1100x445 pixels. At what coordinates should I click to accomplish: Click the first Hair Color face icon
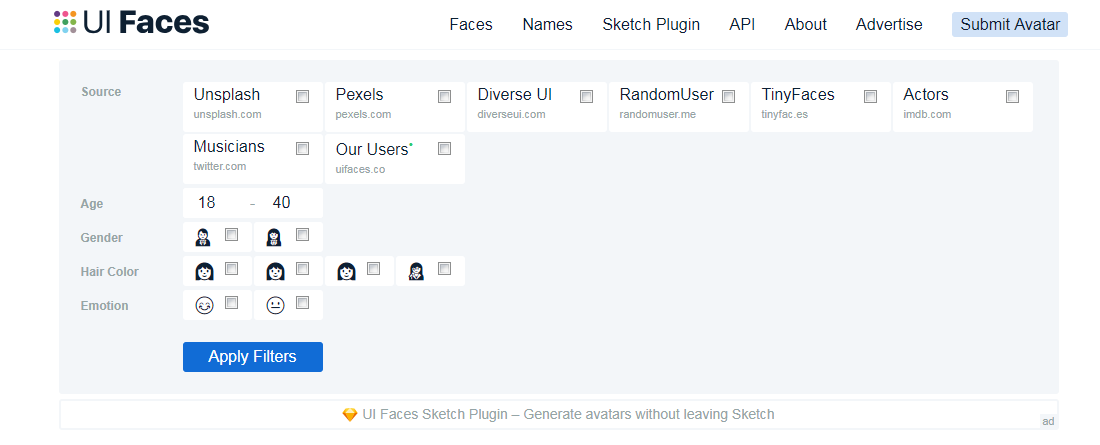pyautogui.click(x=203, y=271)
